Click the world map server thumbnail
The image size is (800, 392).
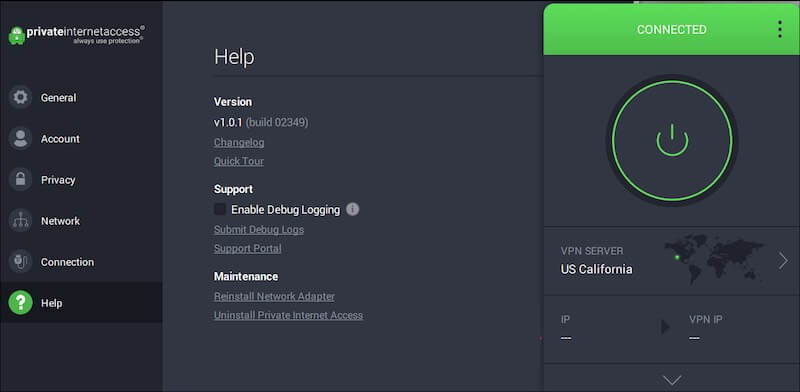(714, 259)
